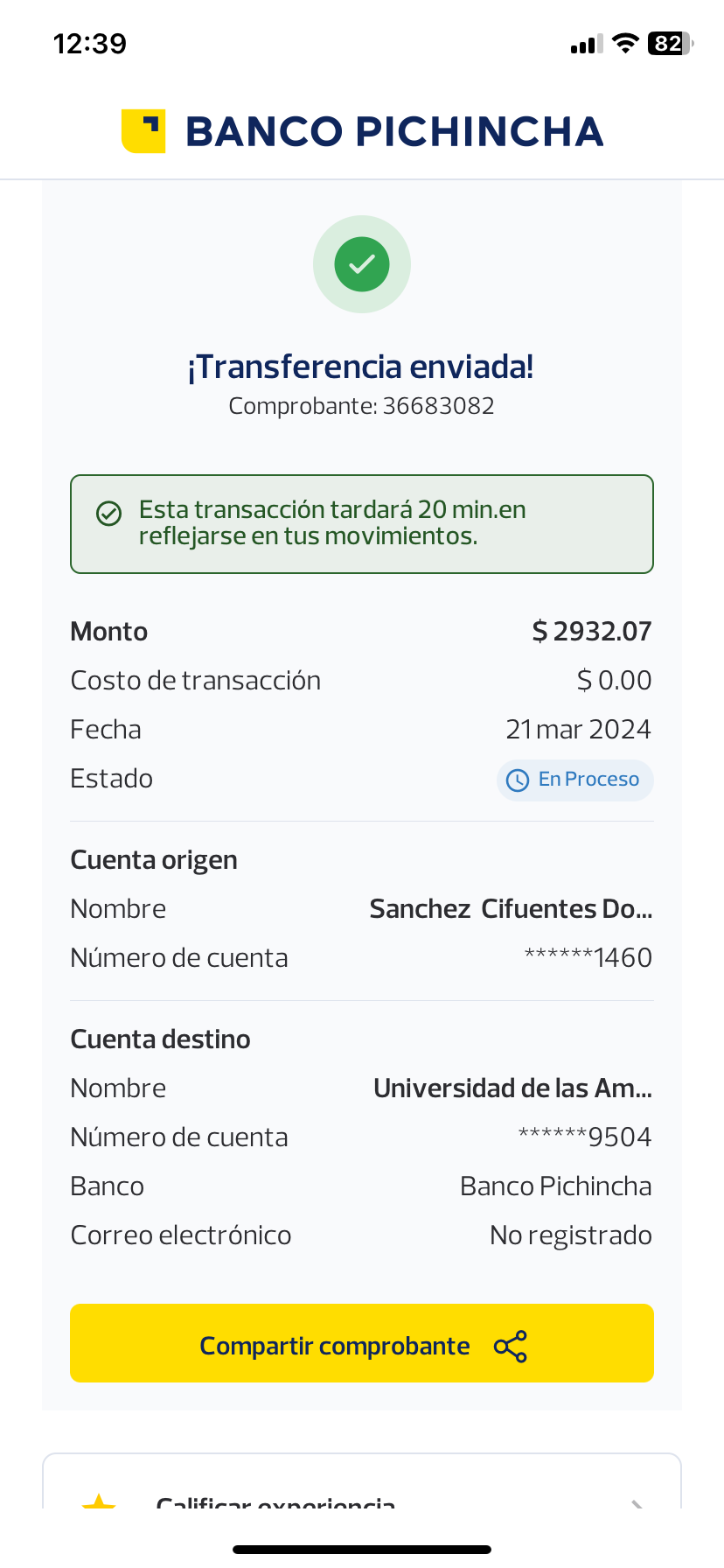Expand Calificar experiencia with its chevron arrow
Viewport: 724px width, 1568px height.
(637, 1503)
